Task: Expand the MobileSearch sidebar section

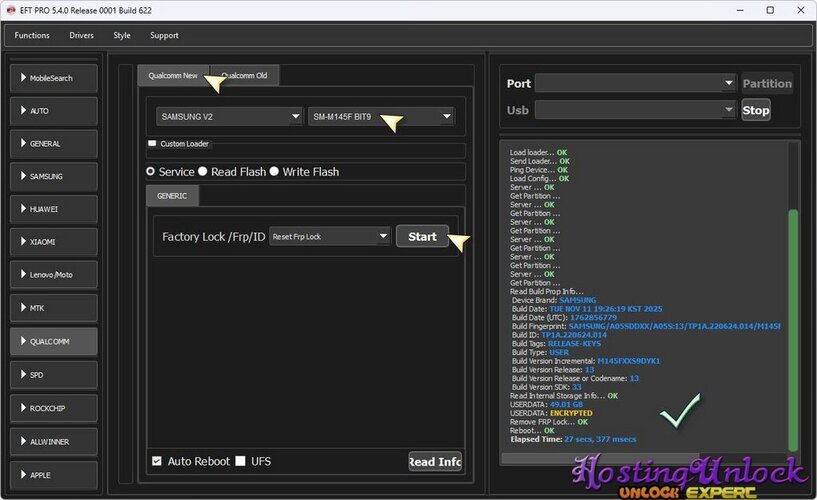Action: click(54, 78)
